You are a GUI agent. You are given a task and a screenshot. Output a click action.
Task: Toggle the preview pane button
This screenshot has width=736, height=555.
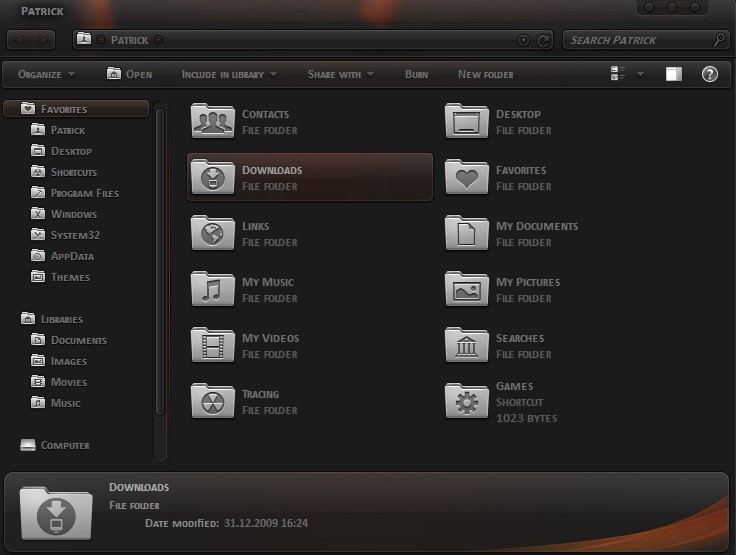pos(674,74)
